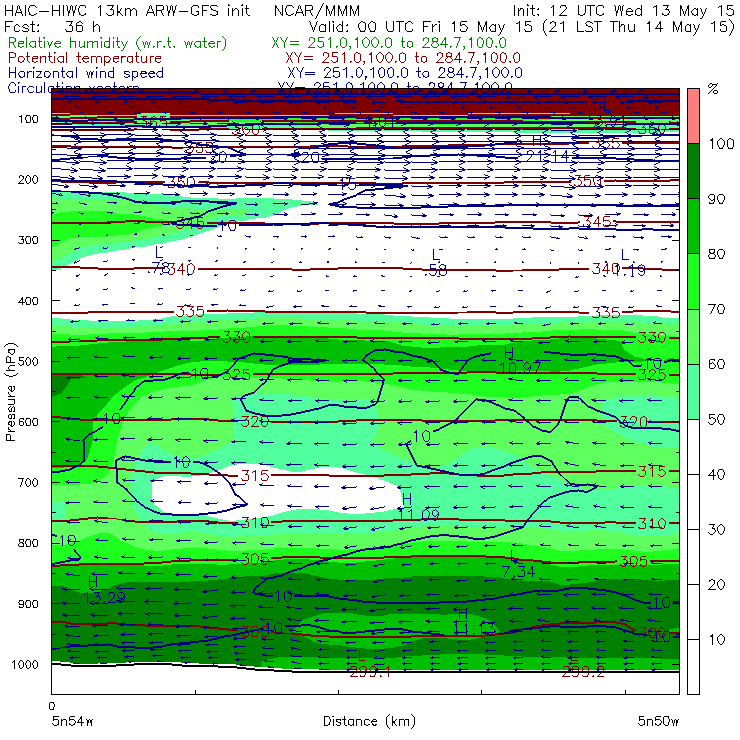Click the red "L 299.1" temperature minimum label
This screenshot has height=740, width=740.
point(370,664)
